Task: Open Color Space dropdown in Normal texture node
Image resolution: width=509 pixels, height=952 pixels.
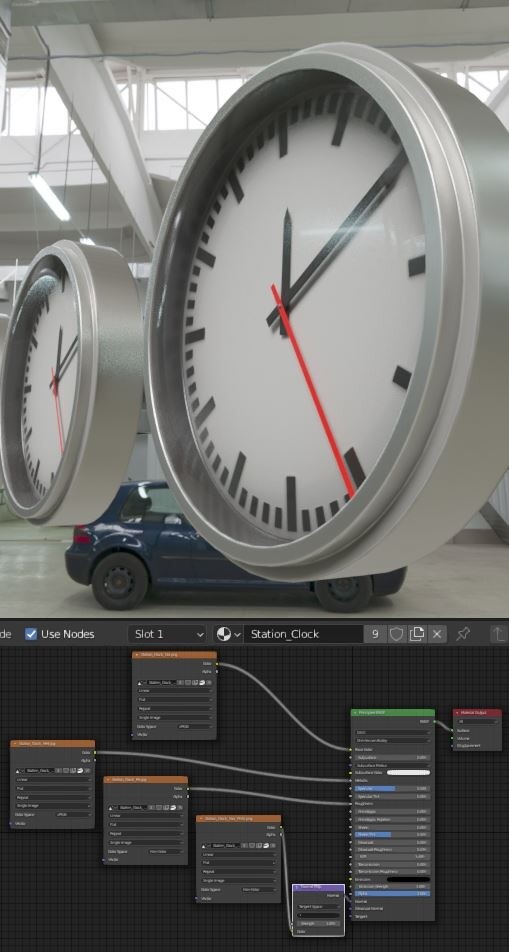Action: pos(259,889)
